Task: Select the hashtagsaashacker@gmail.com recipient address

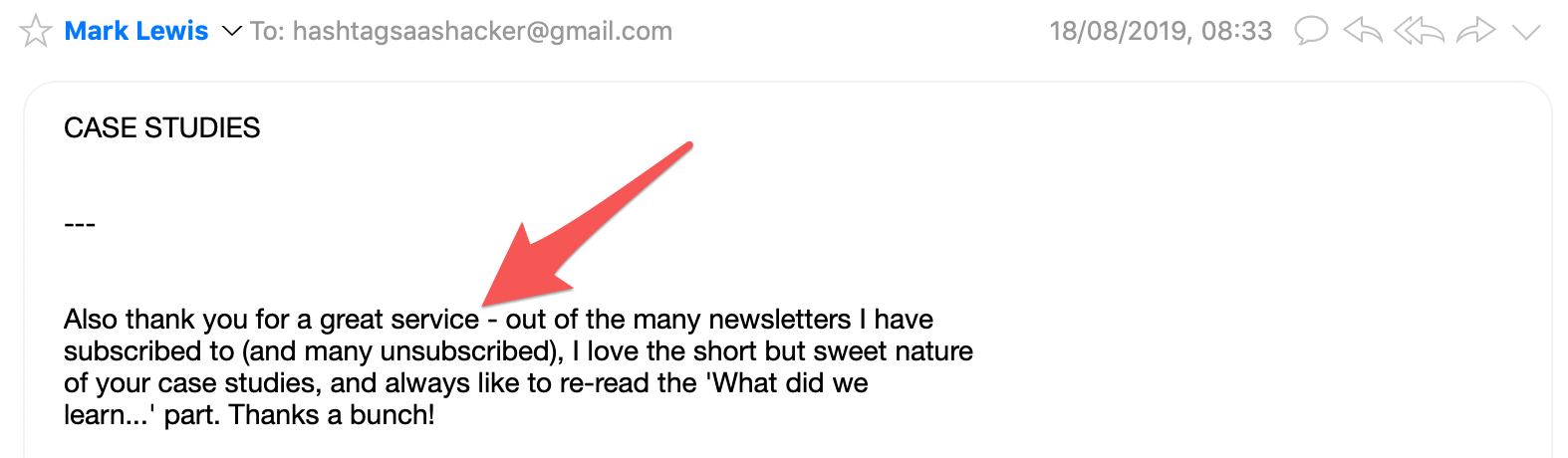Action: pyautogui.click(x=482, y=32)
